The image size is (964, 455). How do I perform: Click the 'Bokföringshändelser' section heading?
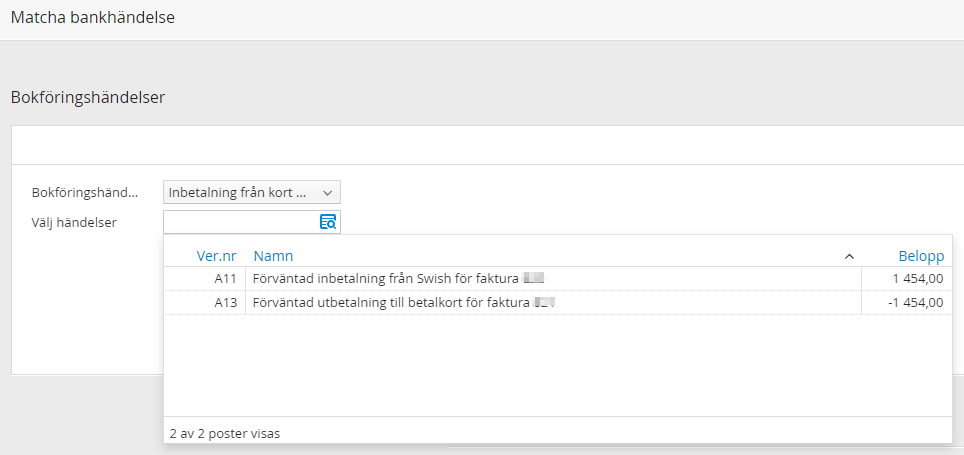point(88,97)
